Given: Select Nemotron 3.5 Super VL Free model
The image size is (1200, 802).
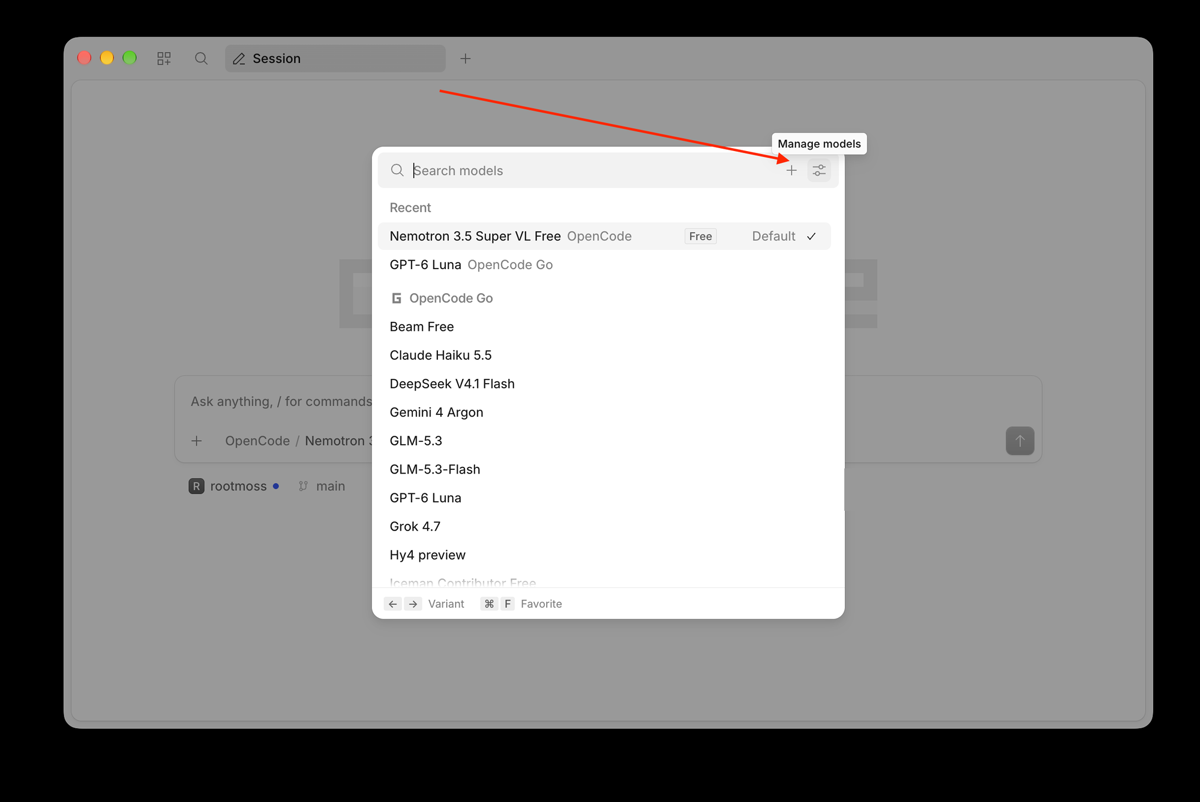Looking at the screenshot, I should [604, 236].
